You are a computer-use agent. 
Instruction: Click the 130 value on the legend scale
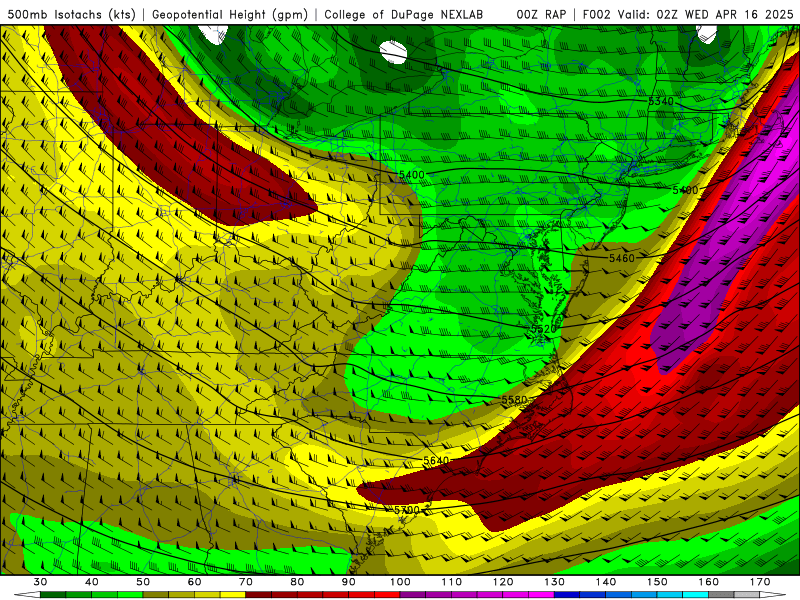[x=555, y=582]
